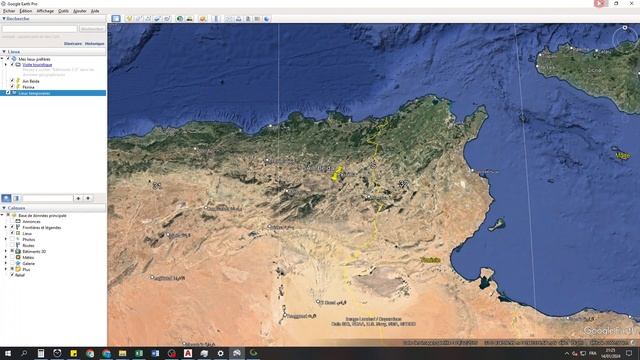Open Windows taskbar search
Viewport: 640px width, 360px height.
click(24, 353)
